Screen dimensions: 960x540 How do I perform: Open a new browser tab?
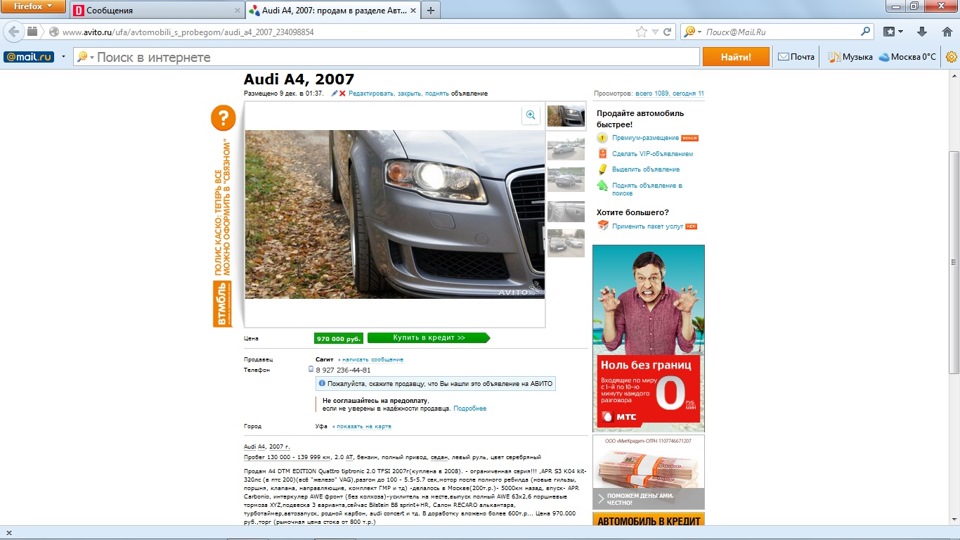click(430, 10)
